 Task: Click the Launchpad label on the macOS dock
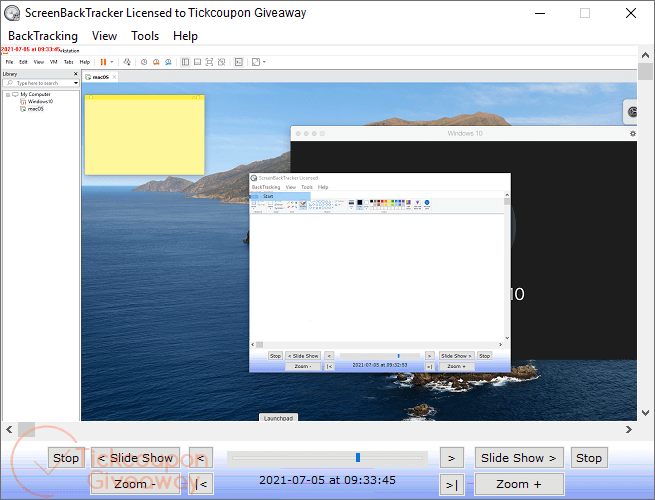pos(278,418)
